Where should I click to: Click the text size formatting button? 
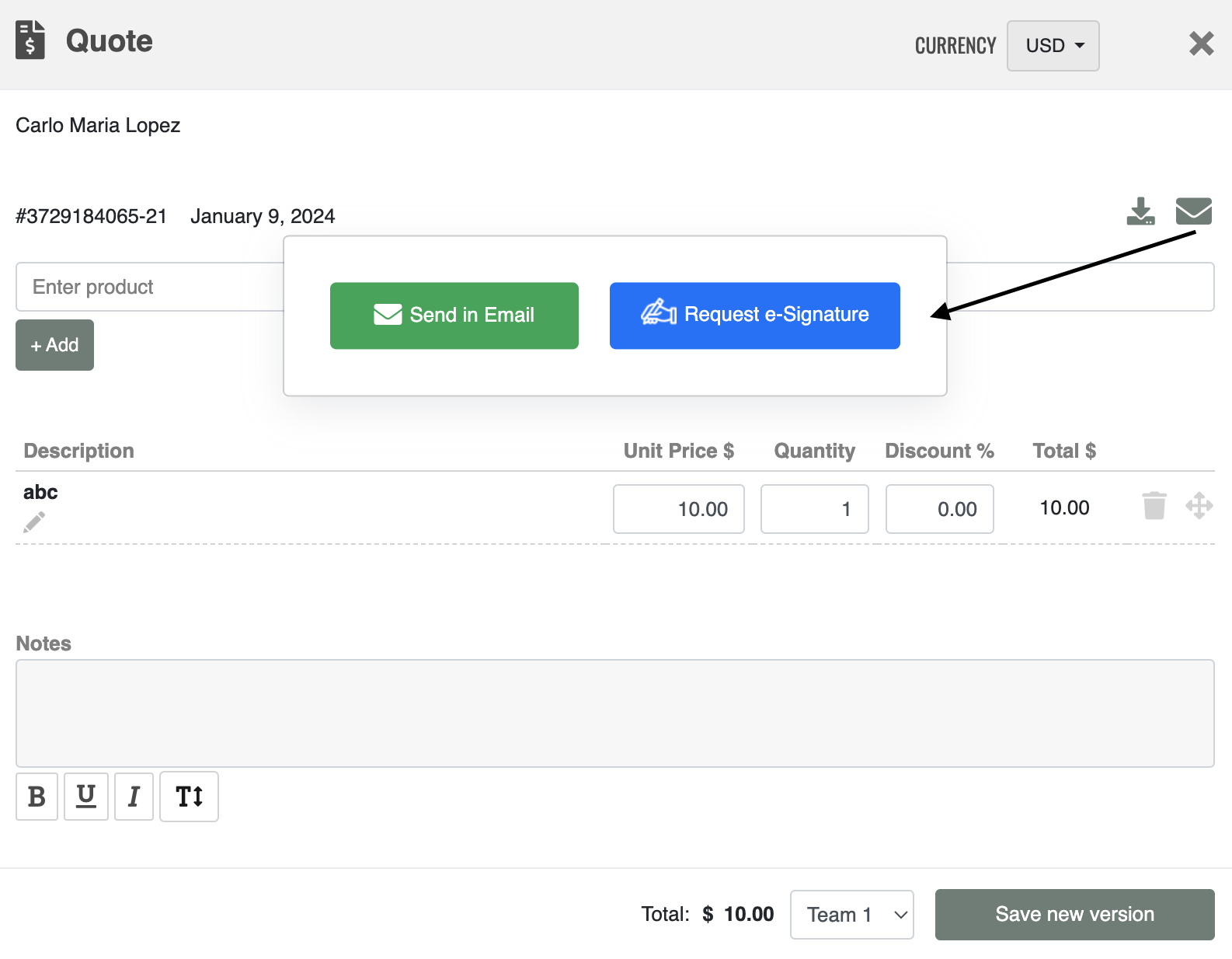tap(189, 797)
